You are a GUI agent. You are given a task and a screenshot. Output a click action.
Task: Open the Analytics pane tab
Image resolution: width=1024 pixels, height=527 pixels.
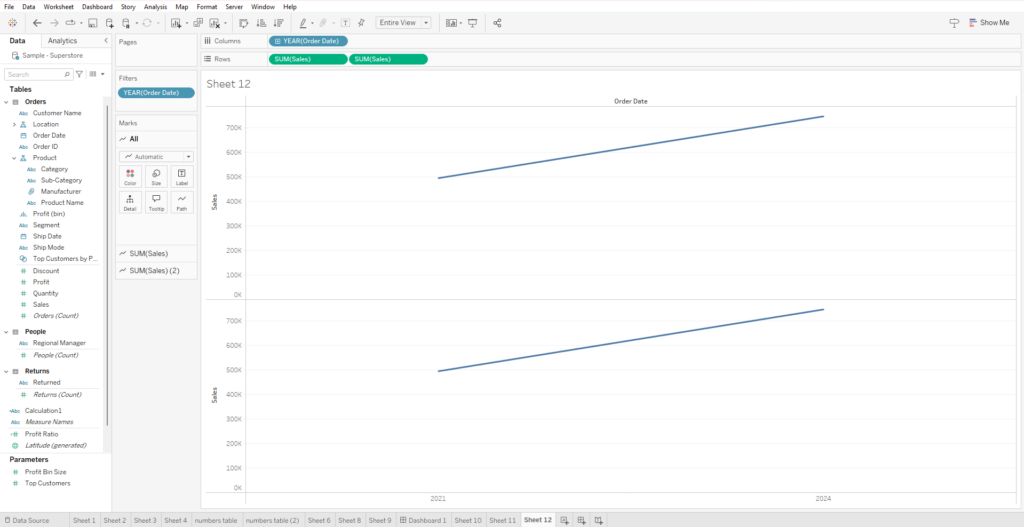pos(63,40)
